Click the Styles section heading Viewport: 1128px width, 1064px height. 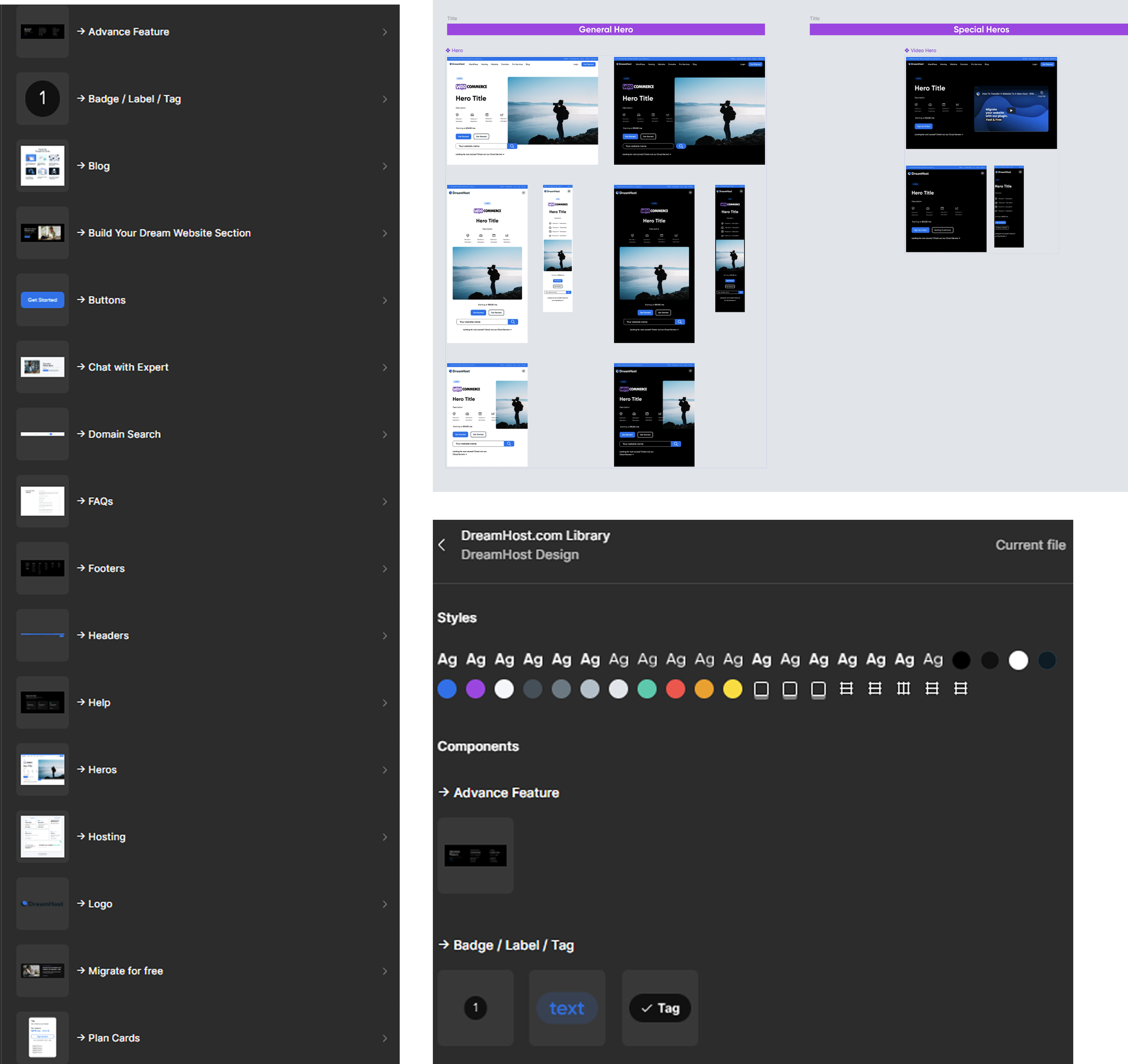click(457, 617)
